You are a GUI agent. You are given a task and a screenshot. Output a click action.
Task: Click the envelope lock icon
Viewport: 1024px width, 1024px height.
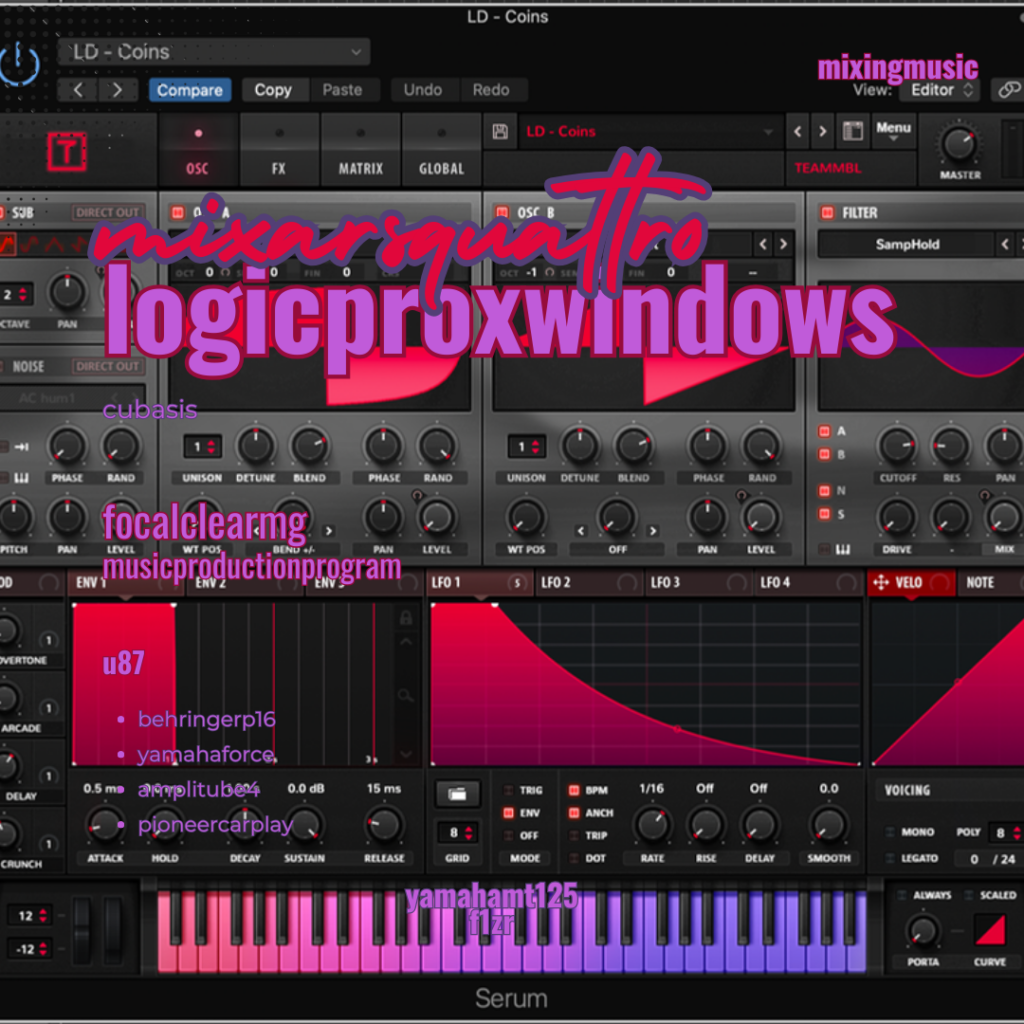click(406, 618)
